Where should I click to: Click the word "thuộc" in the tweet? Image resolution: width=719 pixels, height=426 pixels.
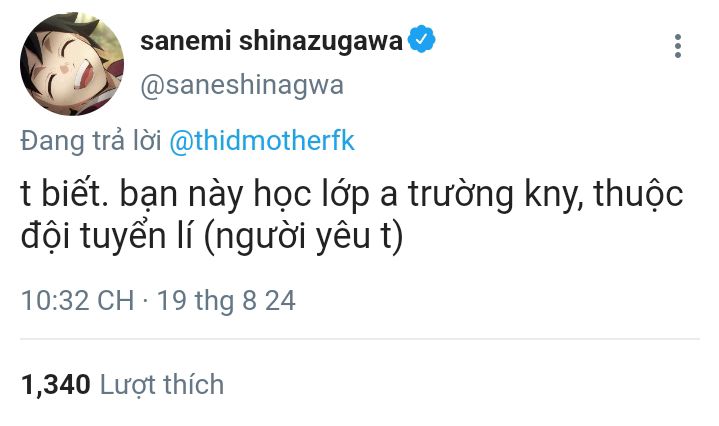639,195
